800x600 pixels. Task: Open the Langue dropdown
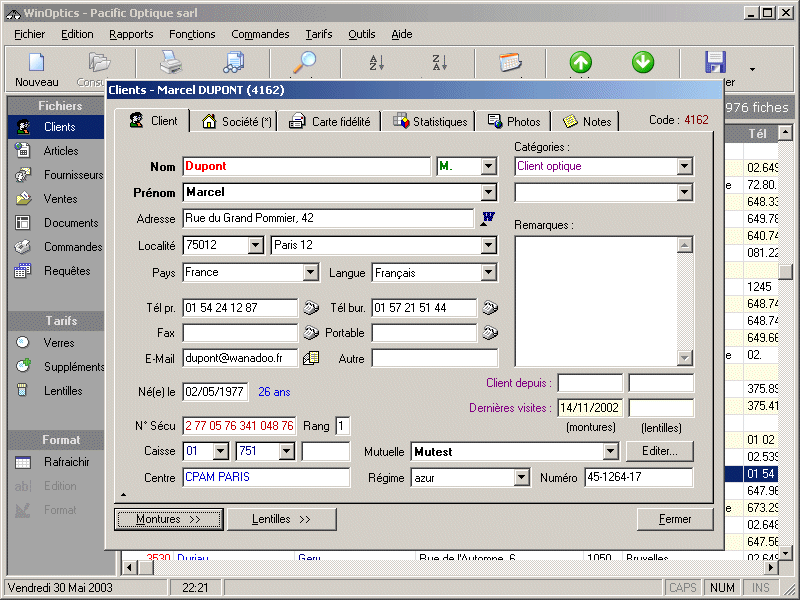tap(488, 273)
